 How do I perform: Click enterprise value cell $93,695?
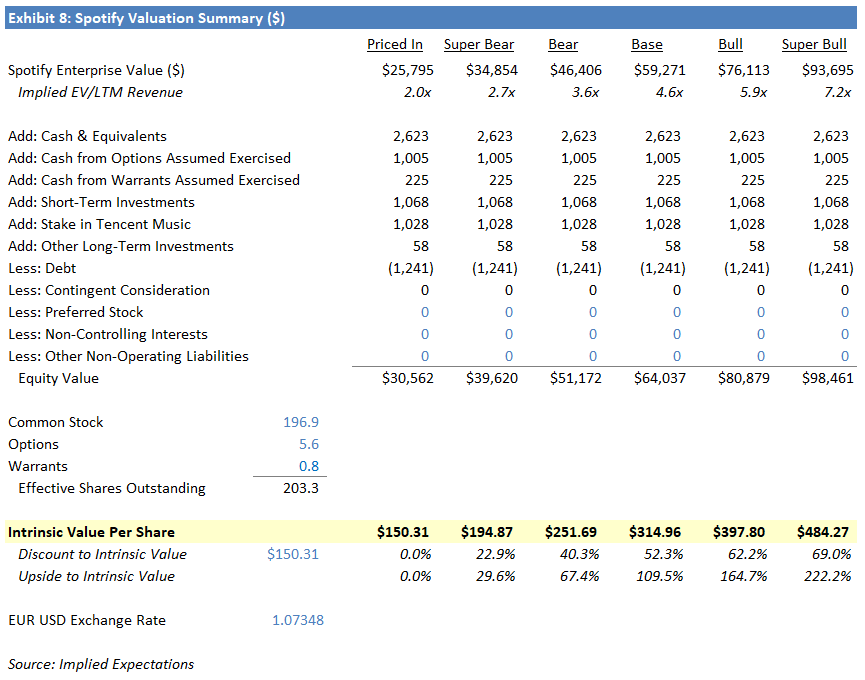827,71
